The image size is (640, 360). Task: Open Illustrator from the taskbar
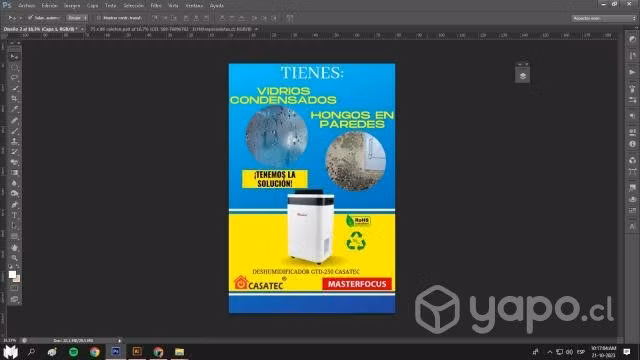click(137, 352)
